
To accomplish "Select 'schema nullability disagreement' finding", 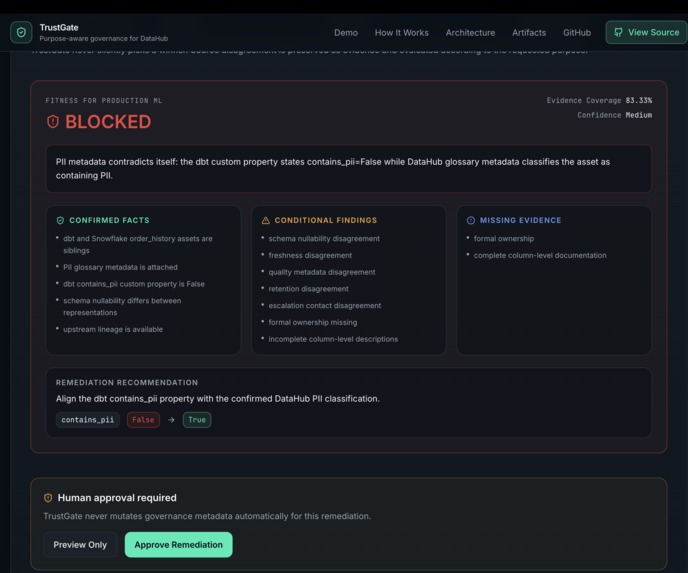I will tap(324, 239).
